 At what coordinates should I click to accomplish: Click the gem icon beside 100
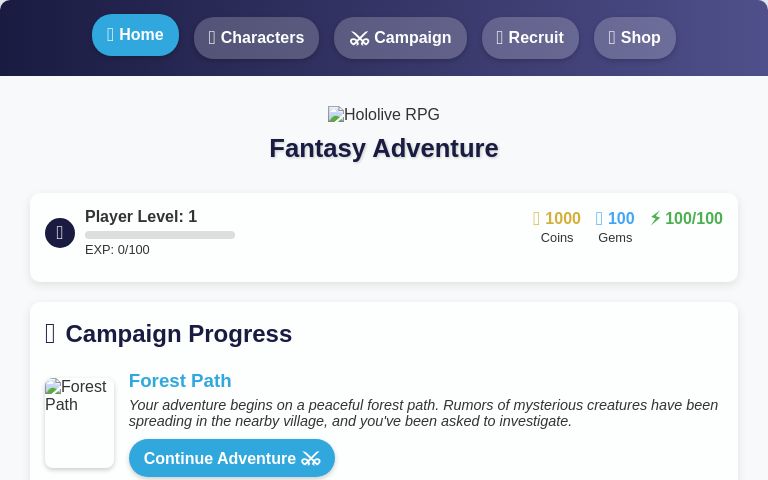click(x=599, y=219)
